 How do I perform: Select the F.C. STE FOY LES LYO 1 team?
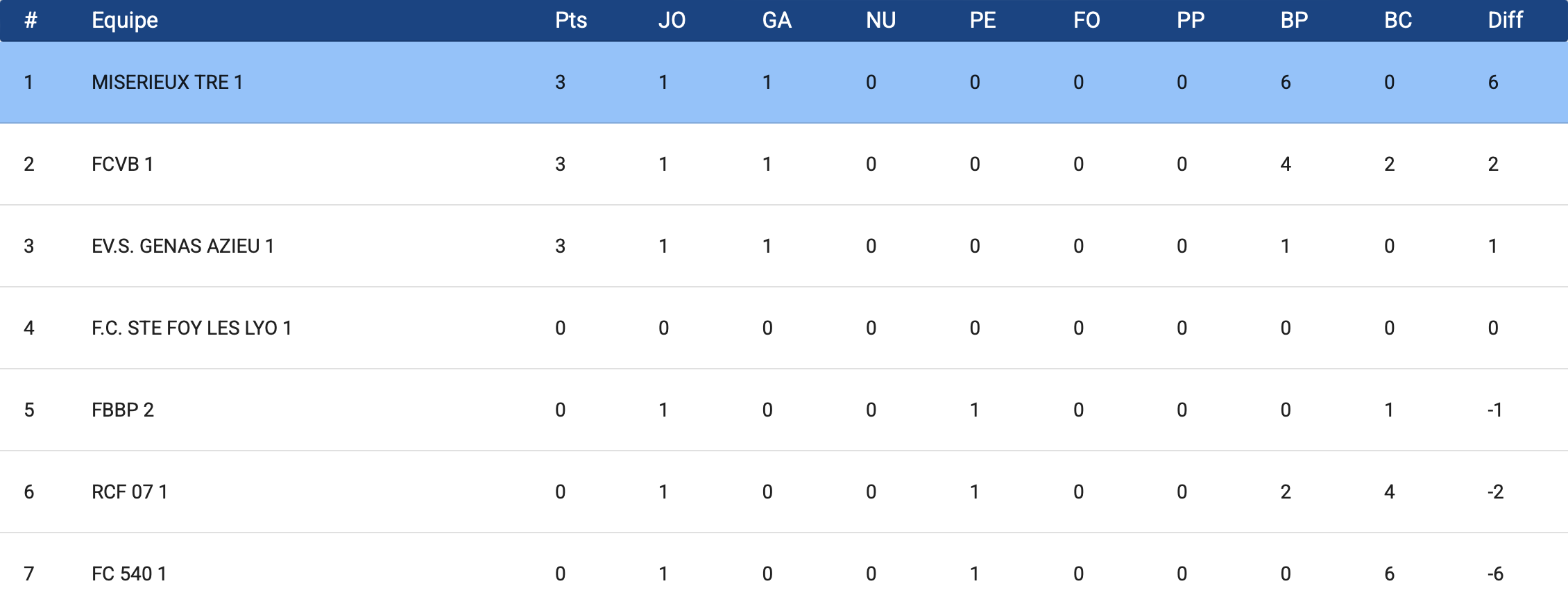[x=191, y=328]
